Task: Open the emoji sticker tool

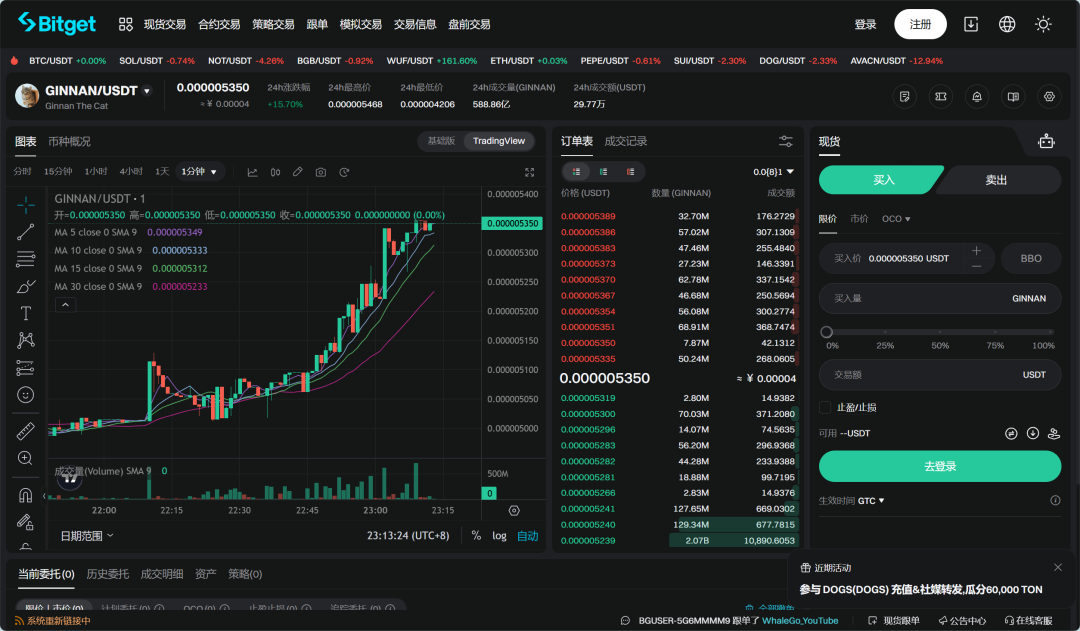Action: 25,395
